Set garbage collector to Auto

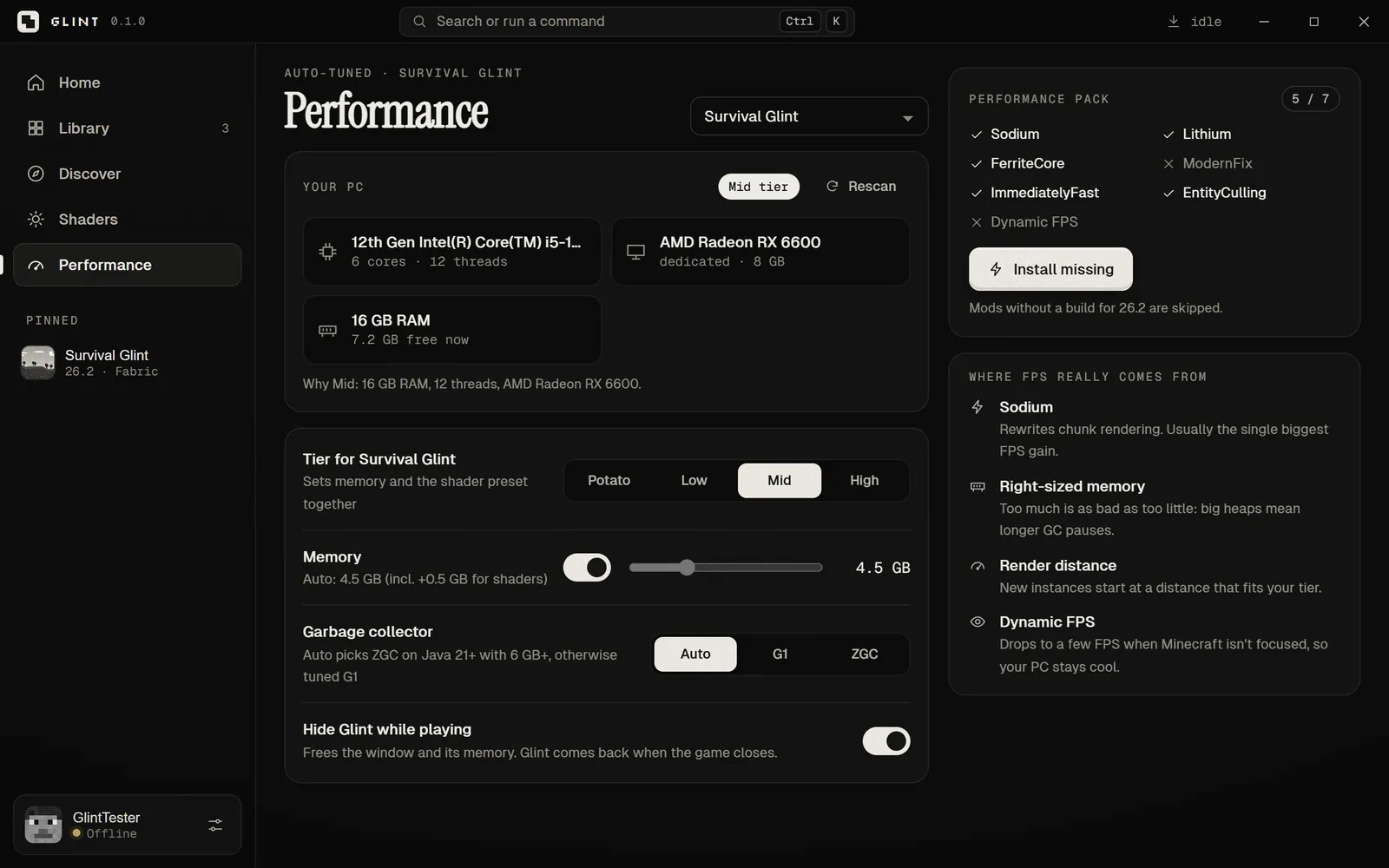(695, 654)
